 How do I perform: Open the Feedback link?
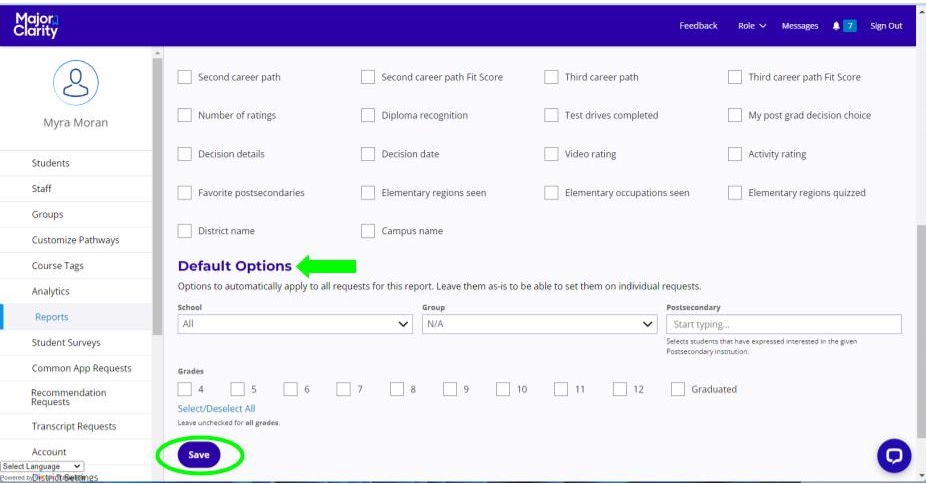click(x=698, y=26)
